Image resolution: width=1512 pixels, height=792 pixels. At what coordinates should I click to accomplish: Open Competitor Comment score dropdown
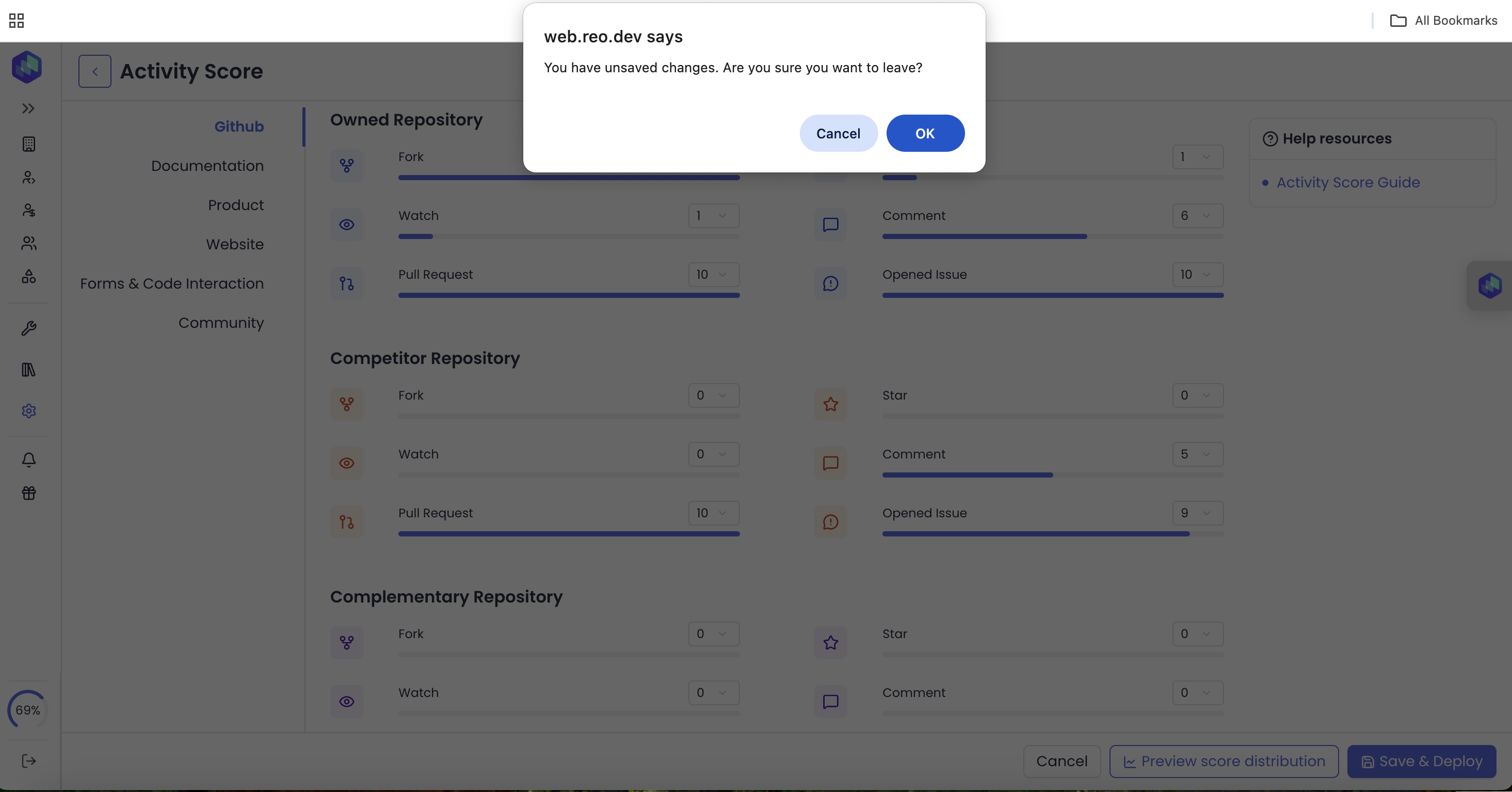[1197, 454]
